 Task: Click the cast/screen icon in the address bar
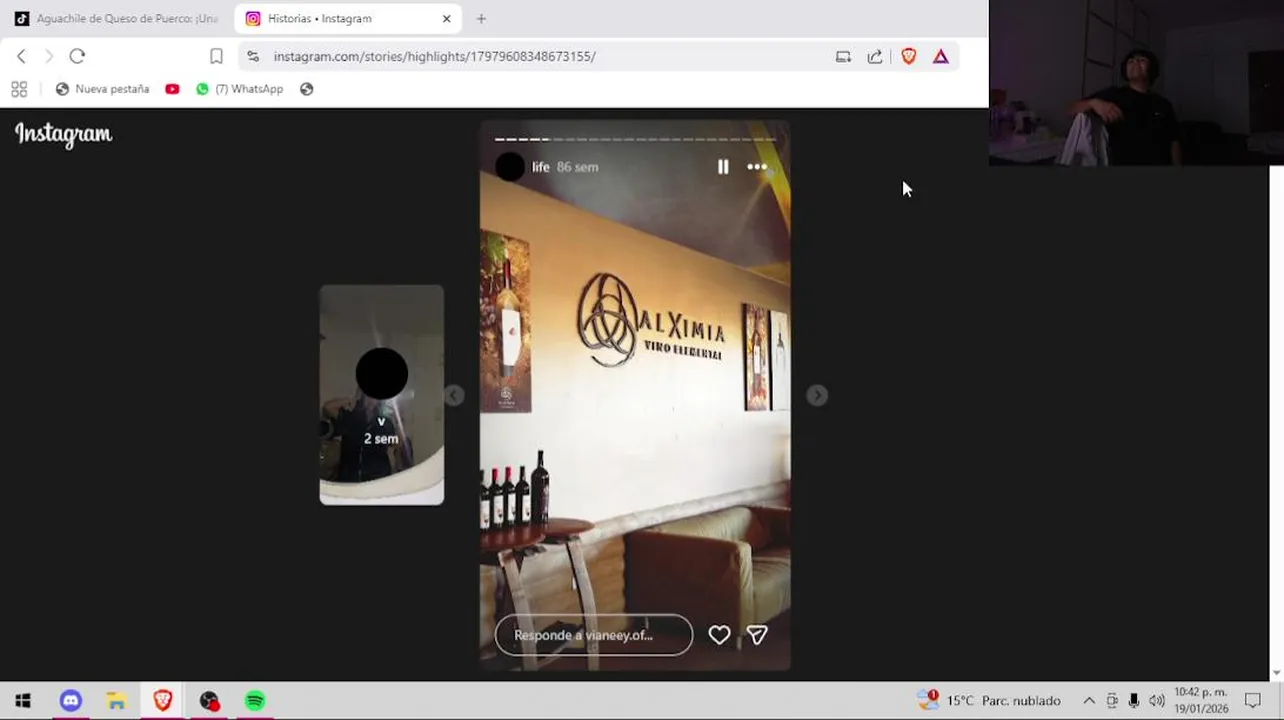(843, 57)
